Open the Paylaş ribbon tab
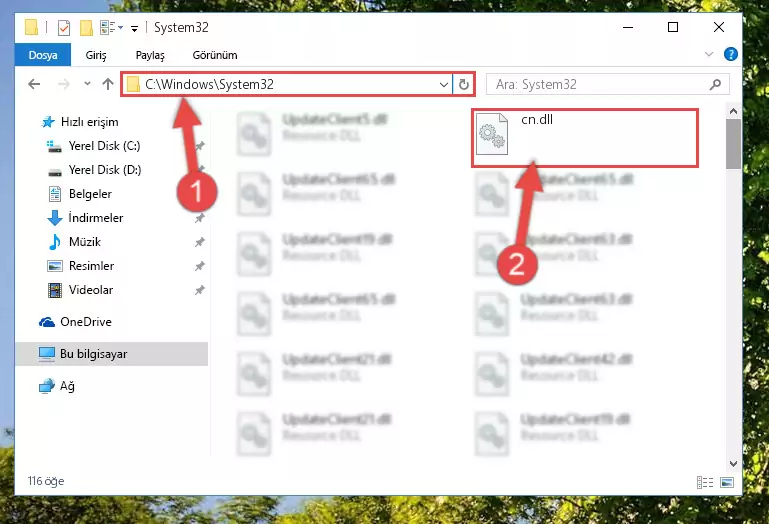Viewport: 769px width, 524px height. [150, 55]
